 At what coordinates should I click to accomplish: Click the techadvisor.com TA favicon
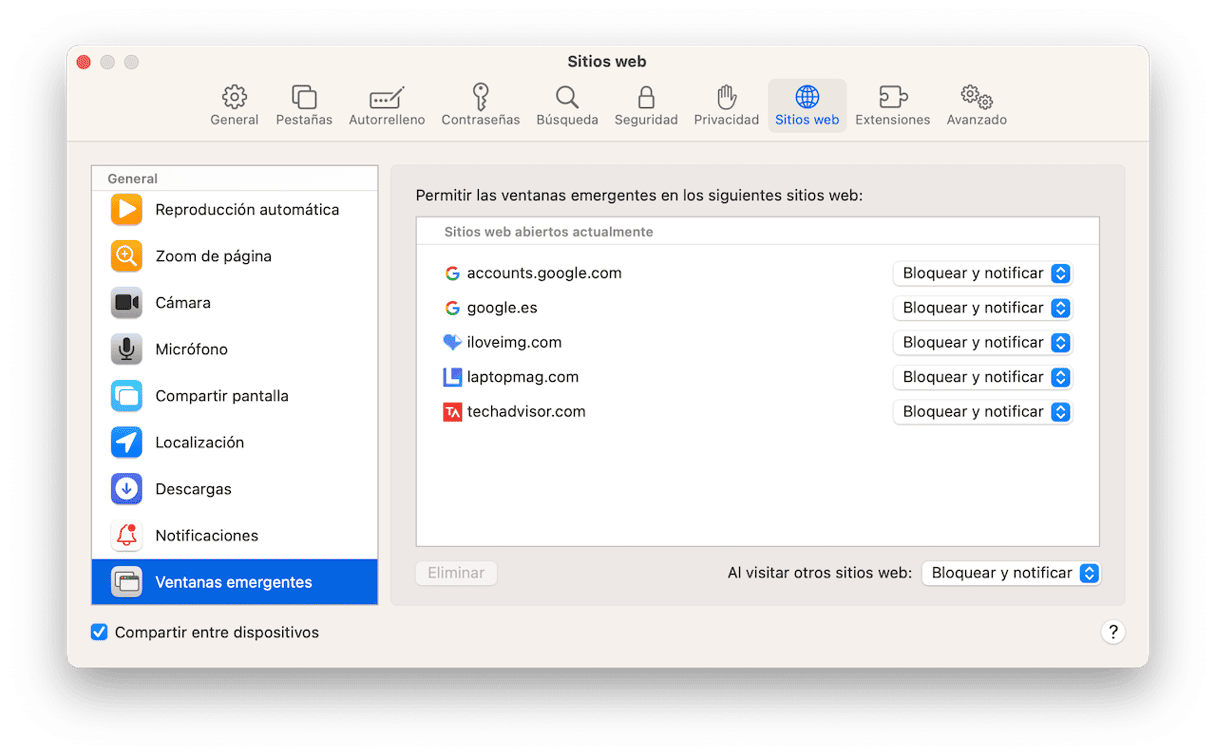[x=452, y=412]
